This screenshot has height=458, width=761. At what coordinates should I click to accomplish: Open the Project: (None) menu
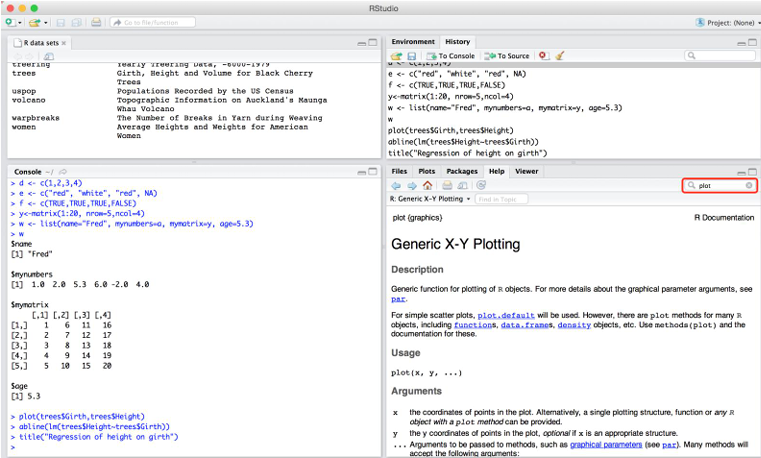pyautogui.click(x=727, y=23)
